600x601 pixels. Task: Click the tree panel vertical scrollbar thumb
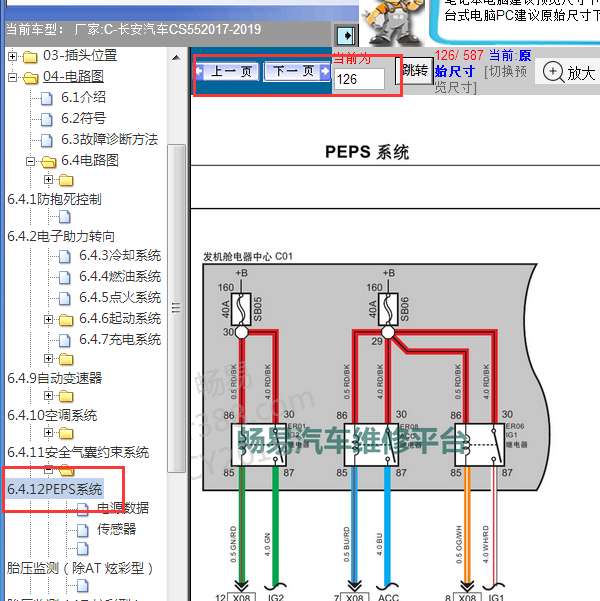pyautogui.click(x=176, y=308)
